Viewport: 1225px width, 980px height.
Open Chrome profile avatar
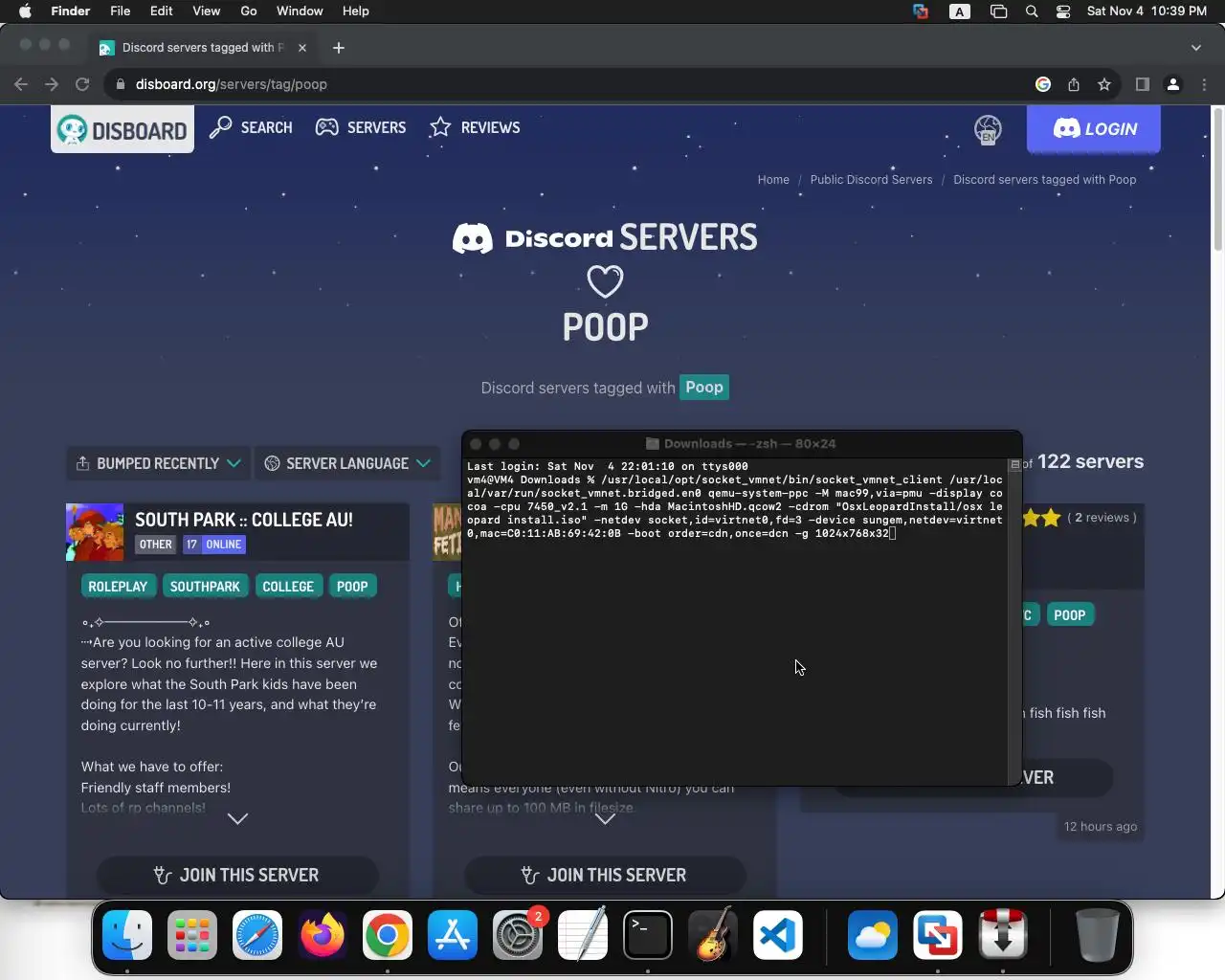1173,84
